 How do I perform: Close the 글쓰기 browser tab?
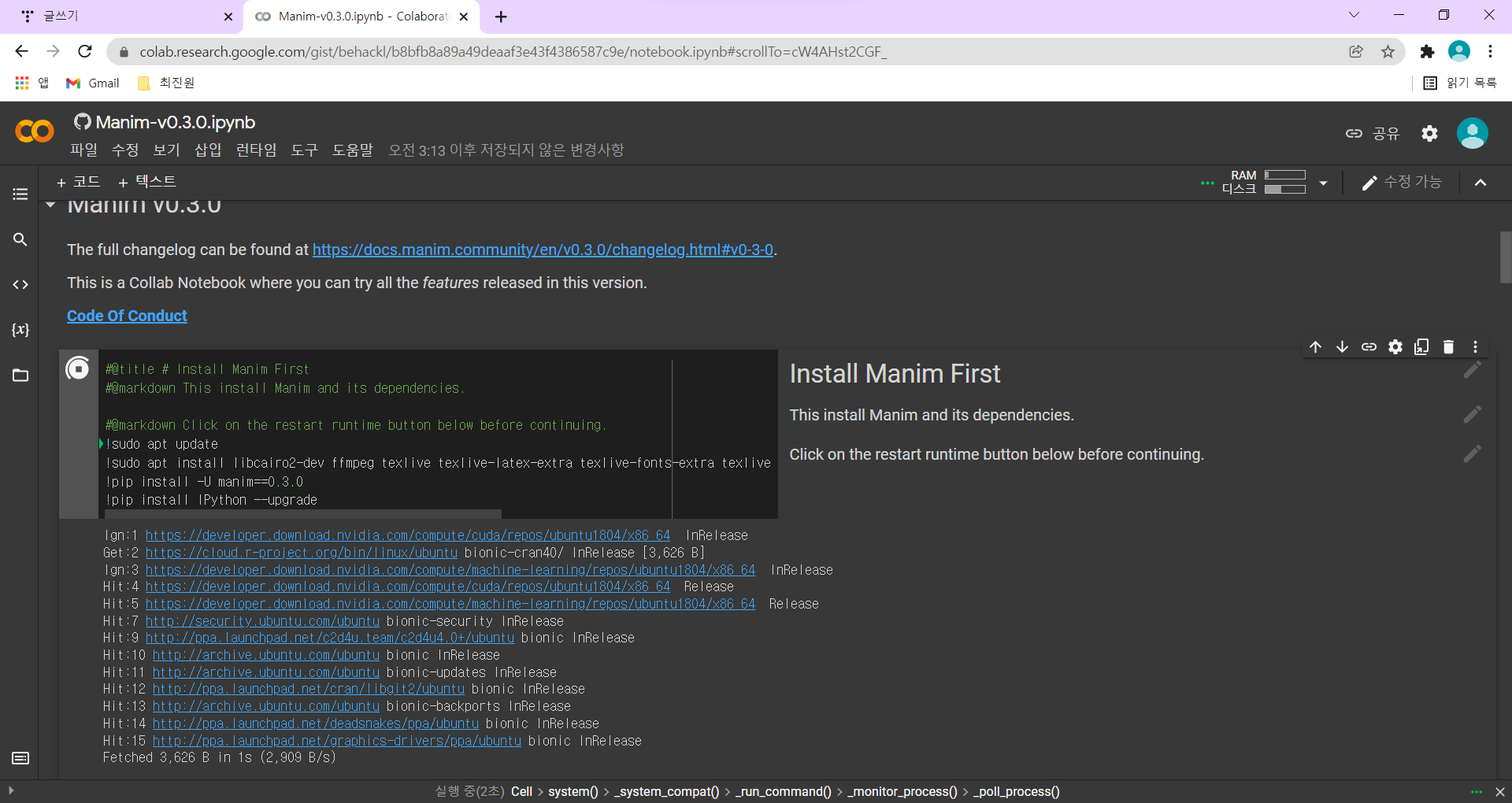click(x=228, y=17)
